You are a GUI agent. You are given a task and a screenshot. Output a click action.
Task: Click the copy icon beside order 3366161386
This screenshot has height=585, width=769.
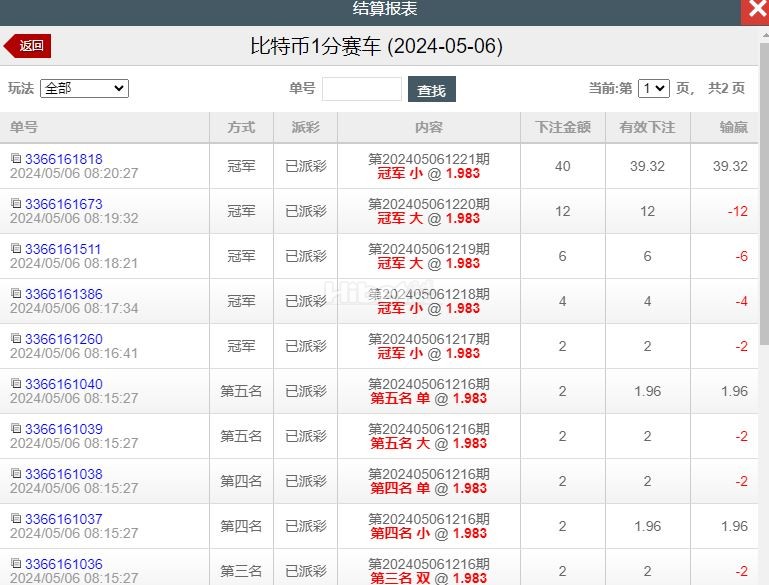coord(16,293)
